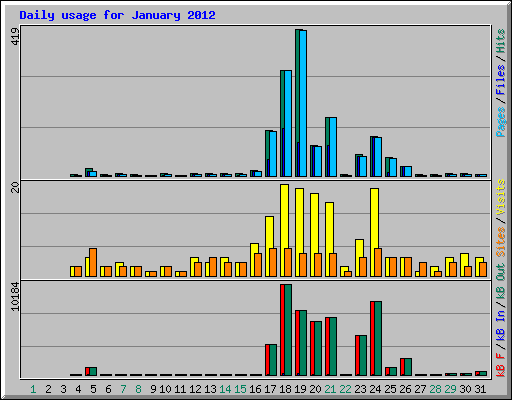This screenshot has width=512, height=400.
Task: Click day label 24 on the axis
Action: click(x=375, y=389)
